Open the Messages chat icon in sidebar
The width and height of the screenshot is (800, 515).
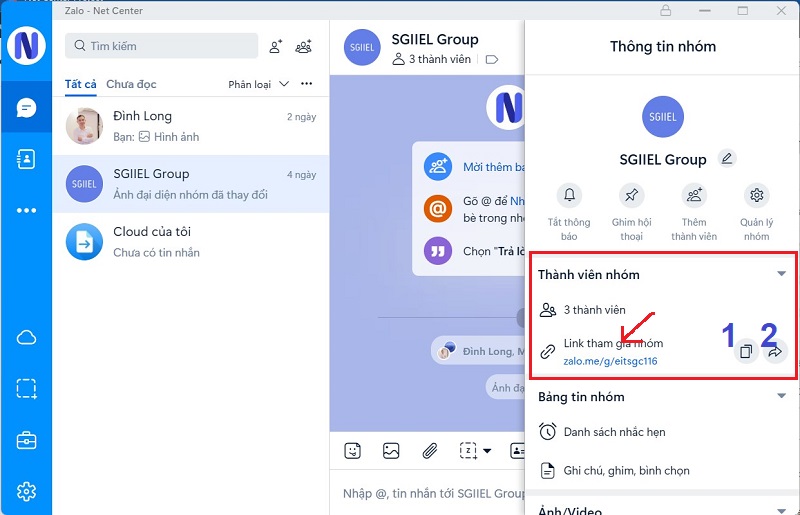pyautogui.click(x=26, y=108)
